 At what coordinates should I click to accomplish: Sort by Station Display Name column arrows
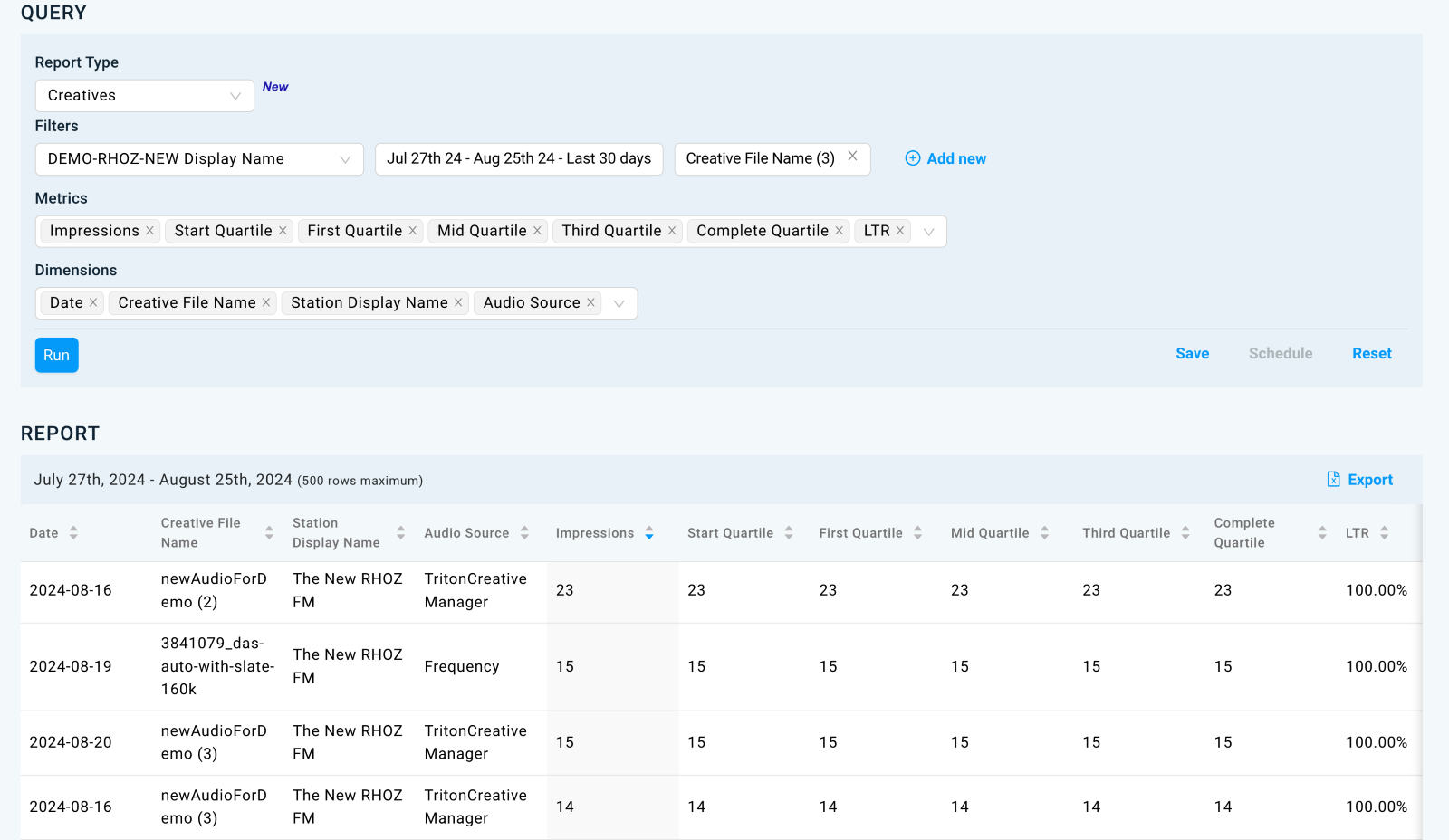point(401,533)
